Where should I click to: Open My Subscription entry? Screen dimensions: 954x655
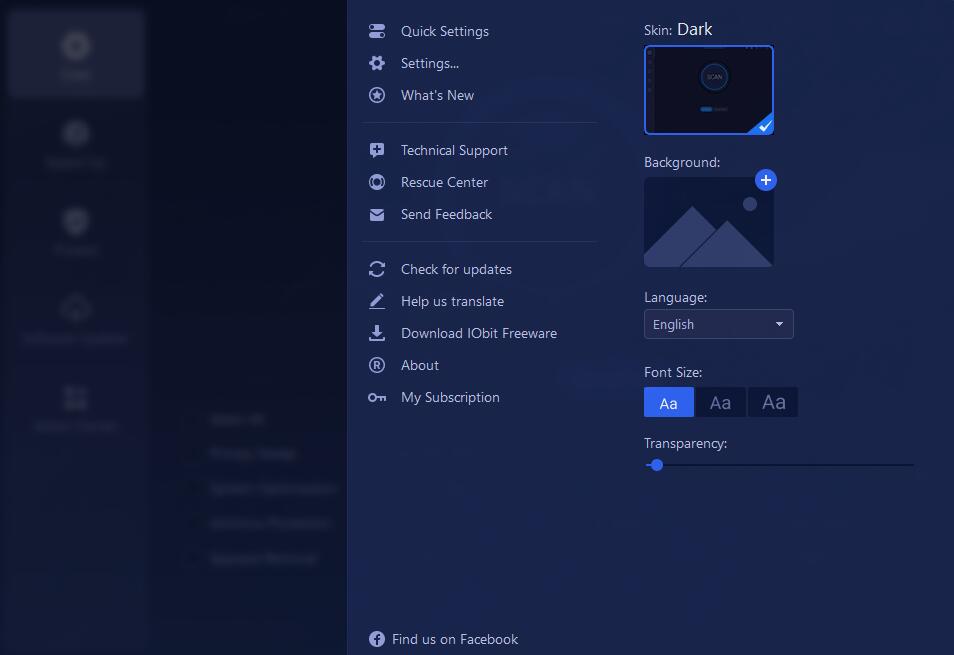point(450,397)
